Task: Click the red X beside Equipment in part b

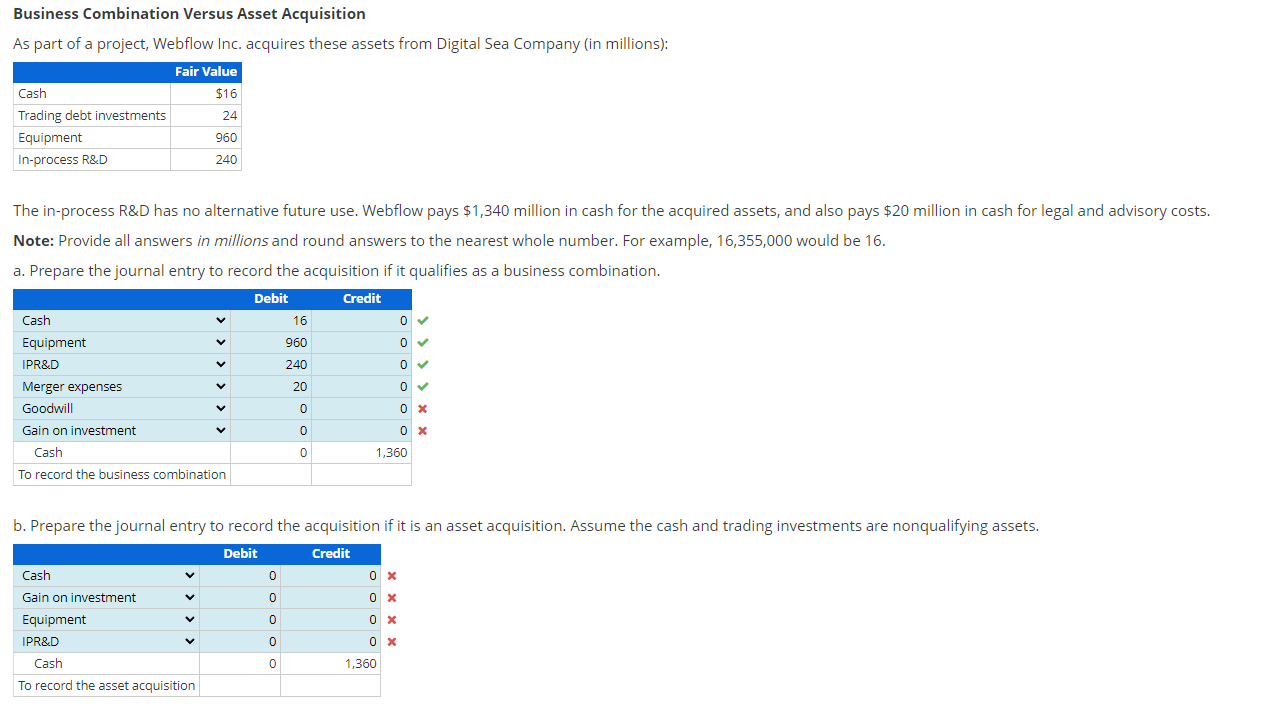Action: click(x=392, y=620)
